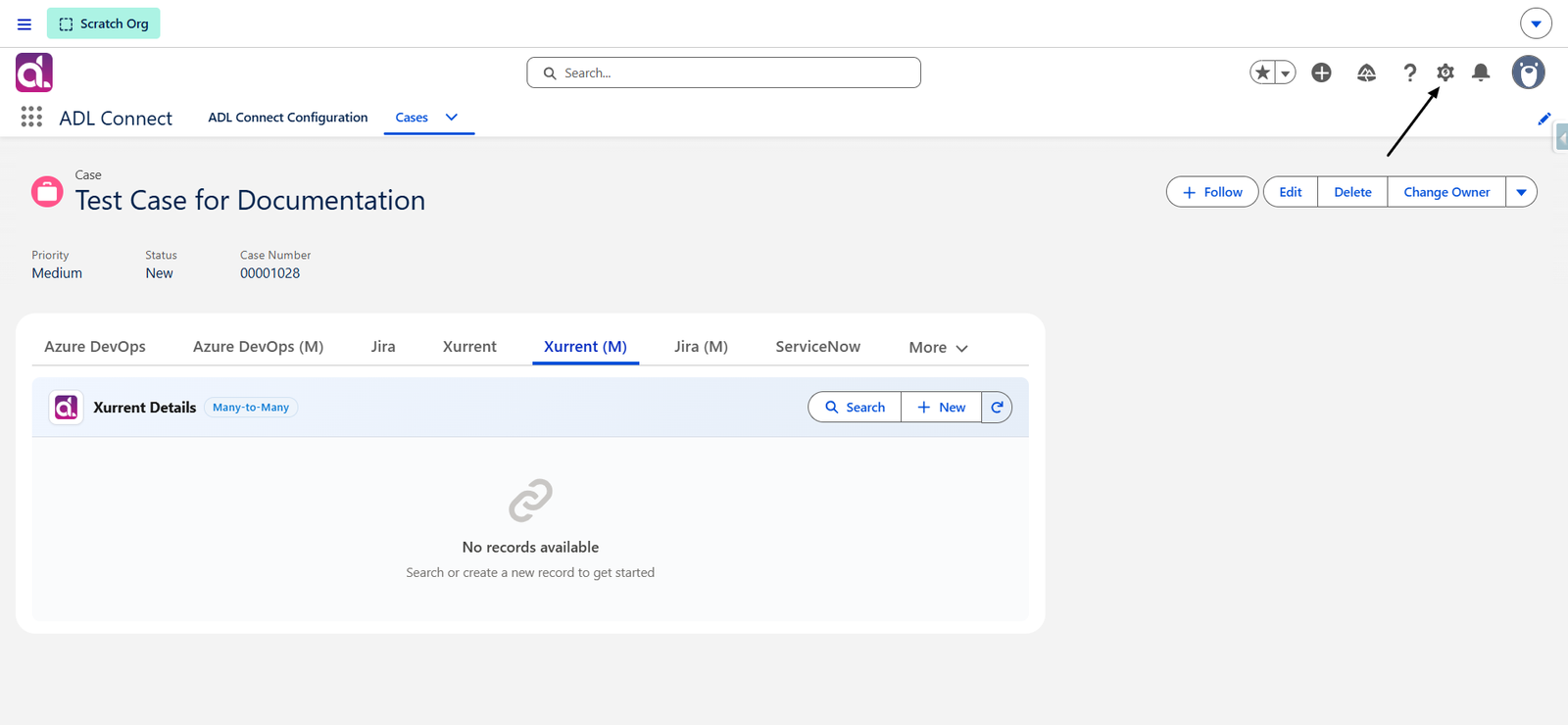Select the Xurrent (M) tab

585,347
